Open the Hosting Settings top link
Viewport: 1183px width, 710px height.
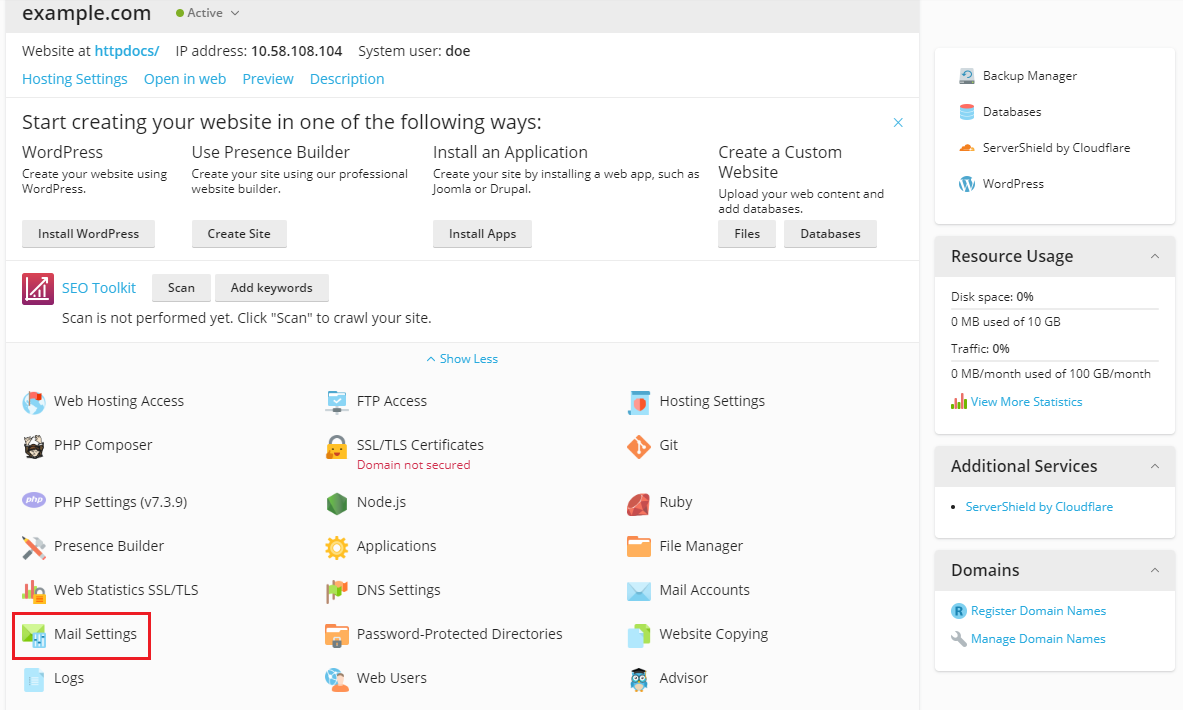[75, 79]
